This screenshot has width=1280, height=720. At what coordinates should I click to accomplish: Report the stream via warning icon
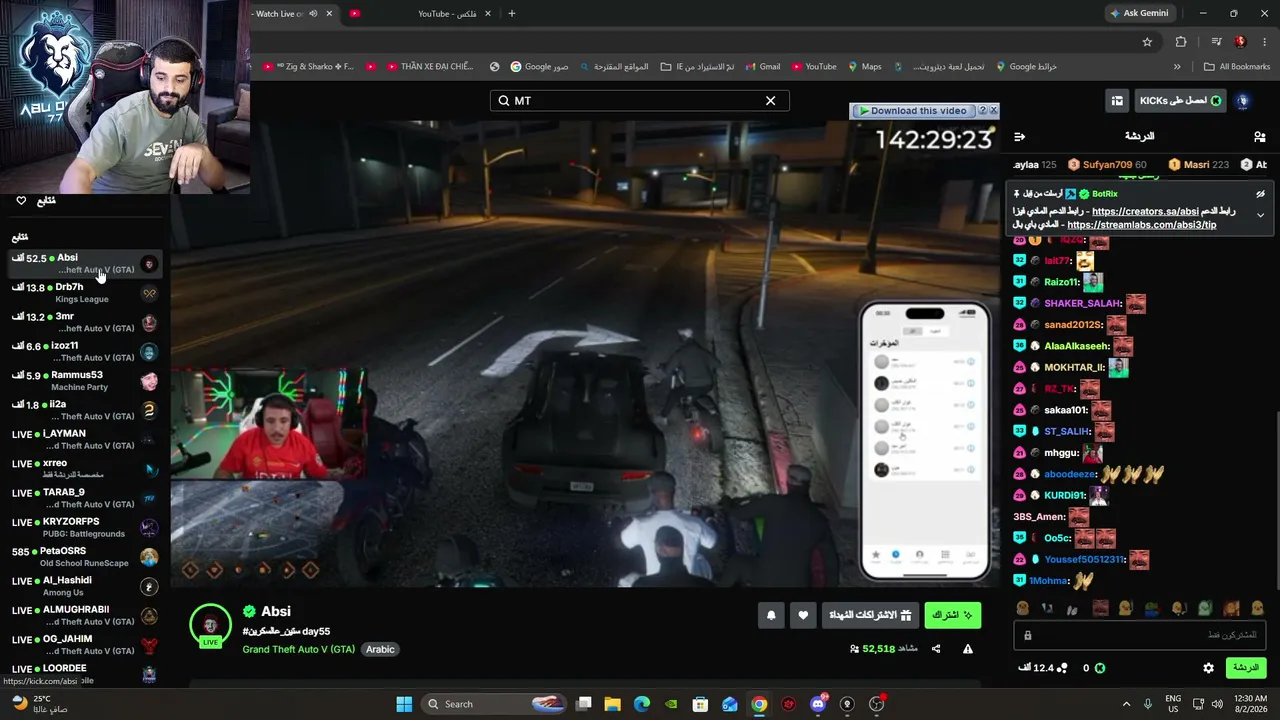[x=968, y=649]
